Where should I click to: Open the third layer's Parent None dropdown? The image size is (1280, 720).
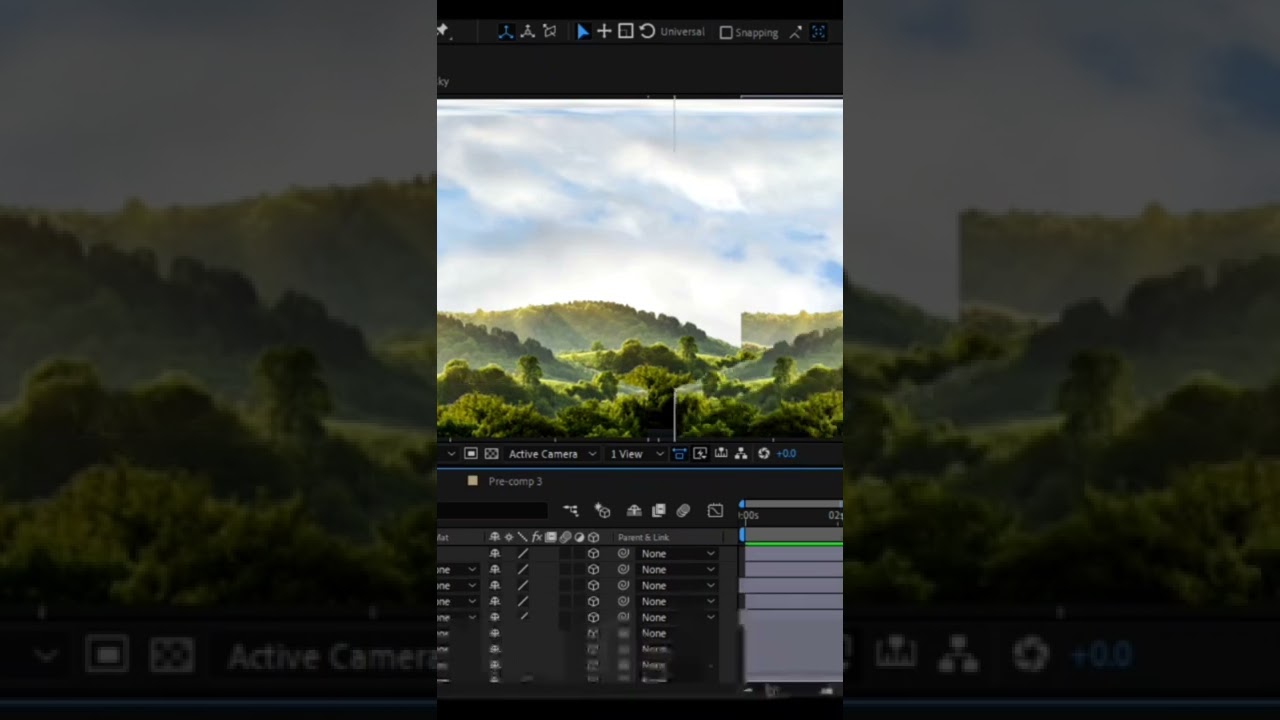678,586
